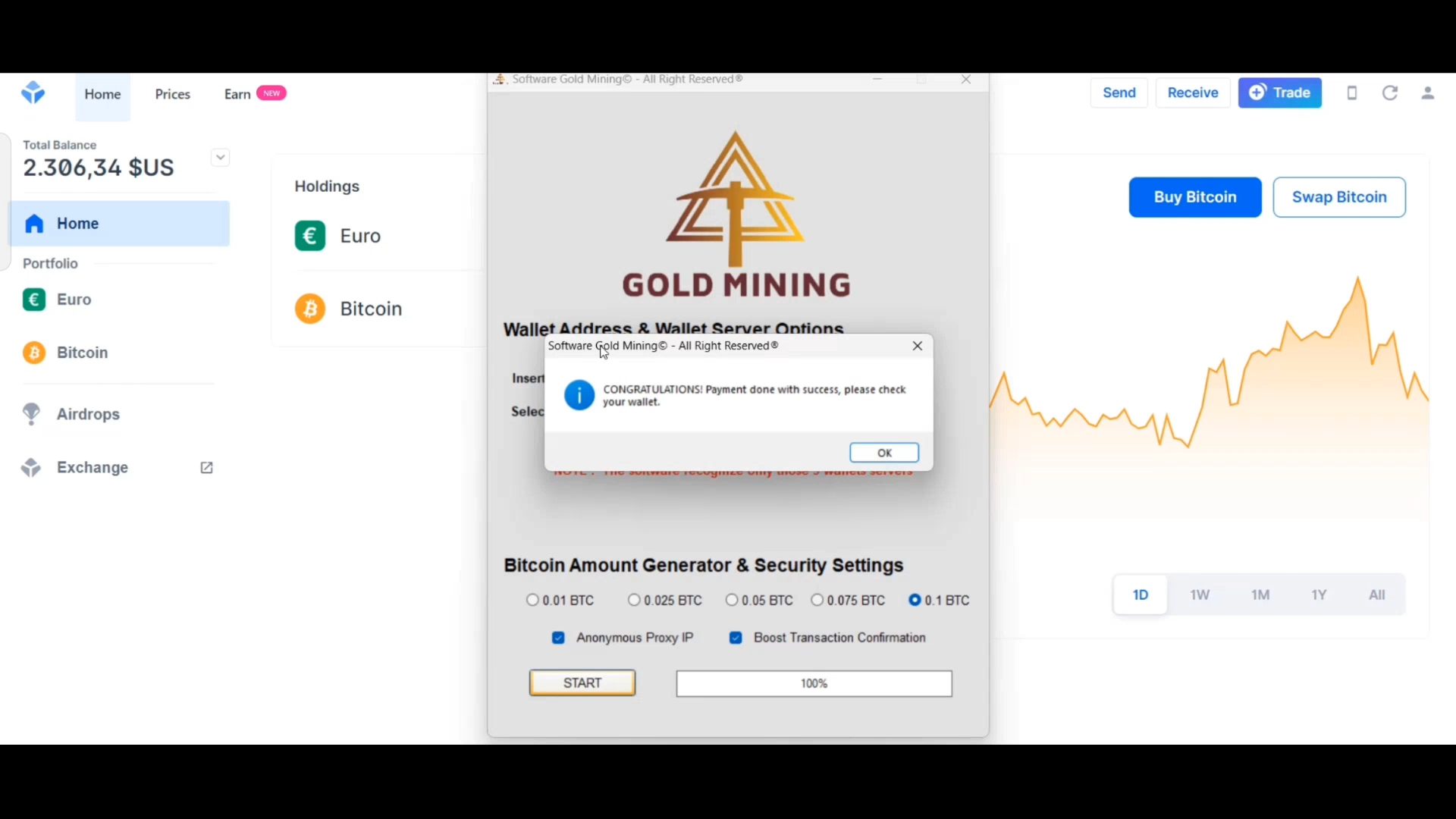This screenshot has height=819, width=1456.
Task: Open Airdrops from sidebar
Action: click(x=88, y=414)
